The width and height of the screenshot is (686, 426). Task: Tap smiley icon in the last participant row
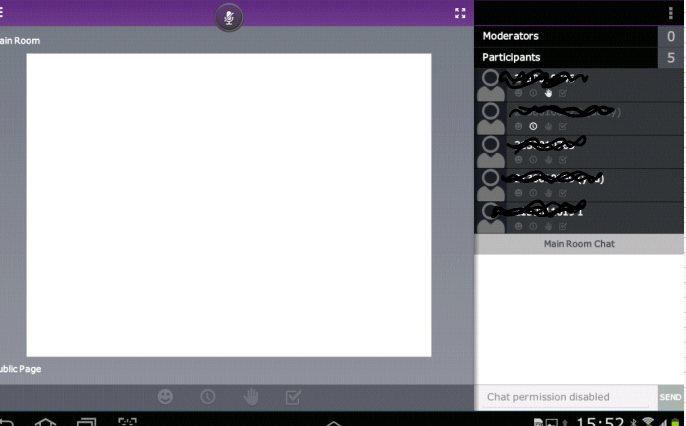[518, 226]
